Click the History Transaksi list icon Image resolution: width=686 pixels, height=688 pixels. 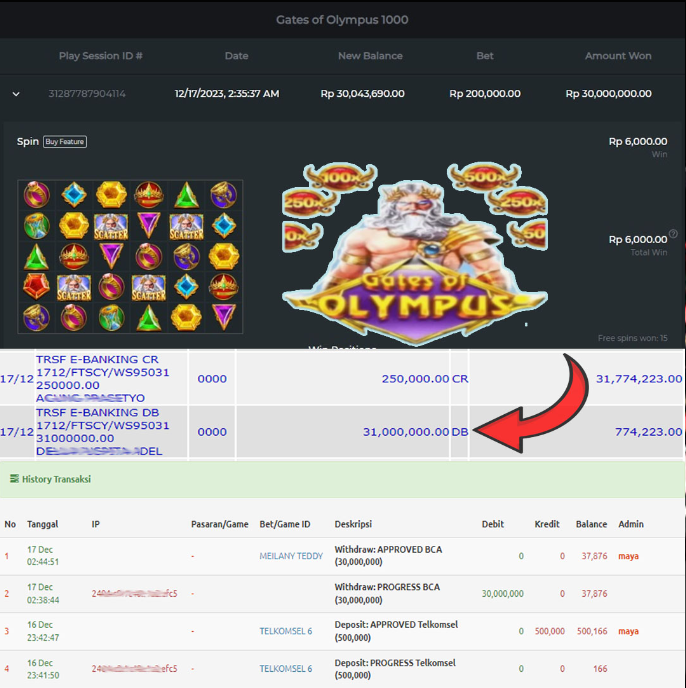click(14, 478)
